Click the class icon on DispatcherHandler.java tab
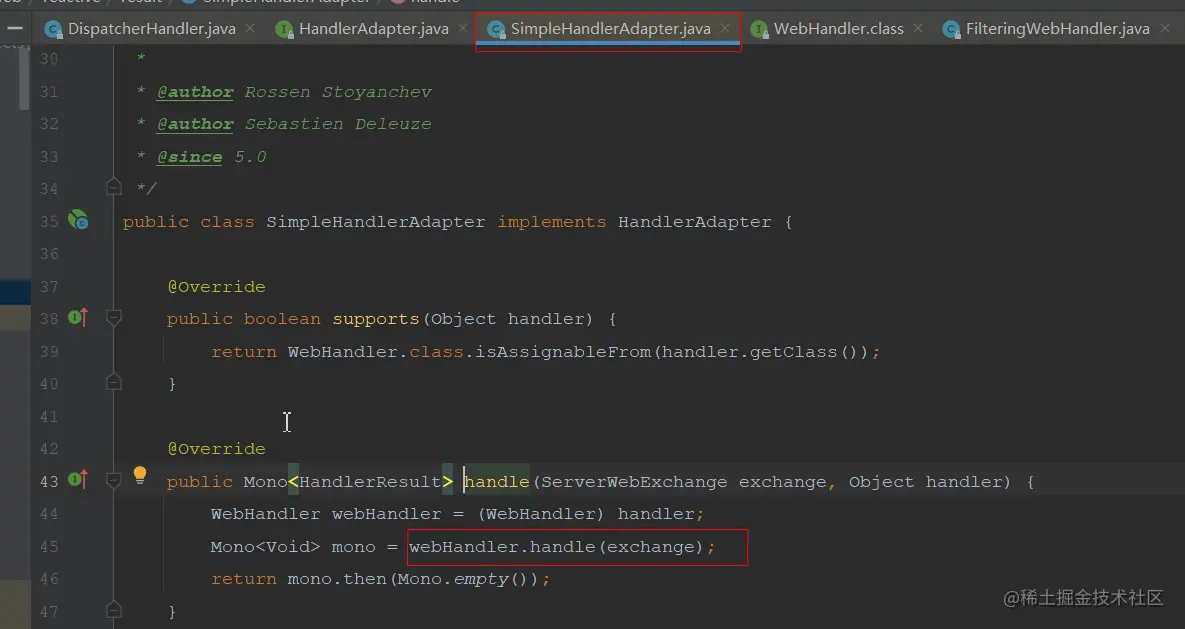Viewport: 1185px width, 629px height. (x=53, y=29)
